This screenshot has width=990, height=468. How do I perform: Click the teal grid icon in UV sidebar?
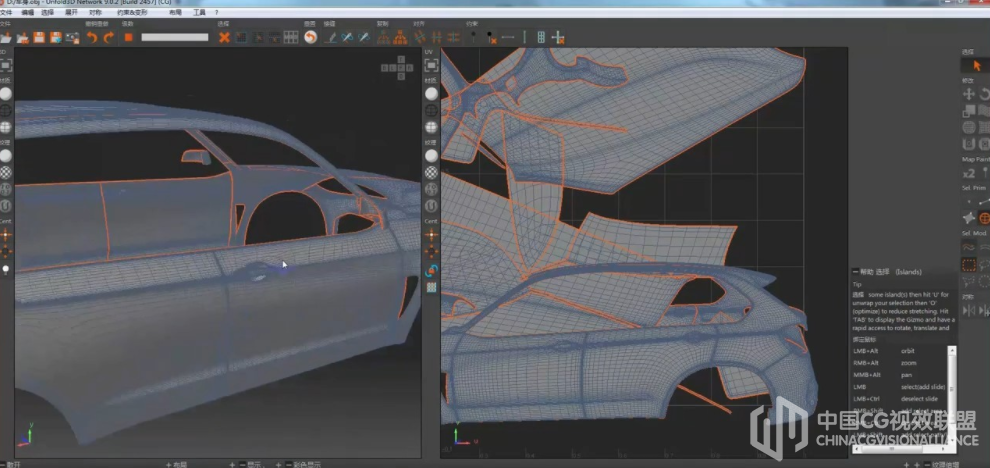[x=432, y=287]
